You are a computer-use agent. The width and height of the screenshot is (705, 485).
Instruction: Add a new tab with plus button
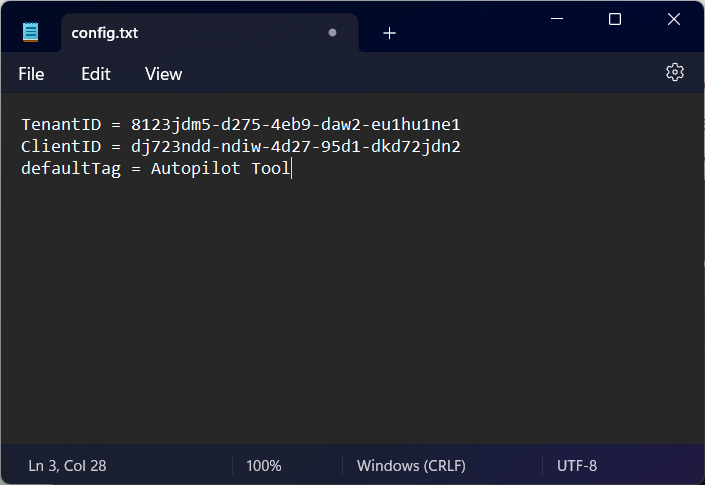point(389,33)
